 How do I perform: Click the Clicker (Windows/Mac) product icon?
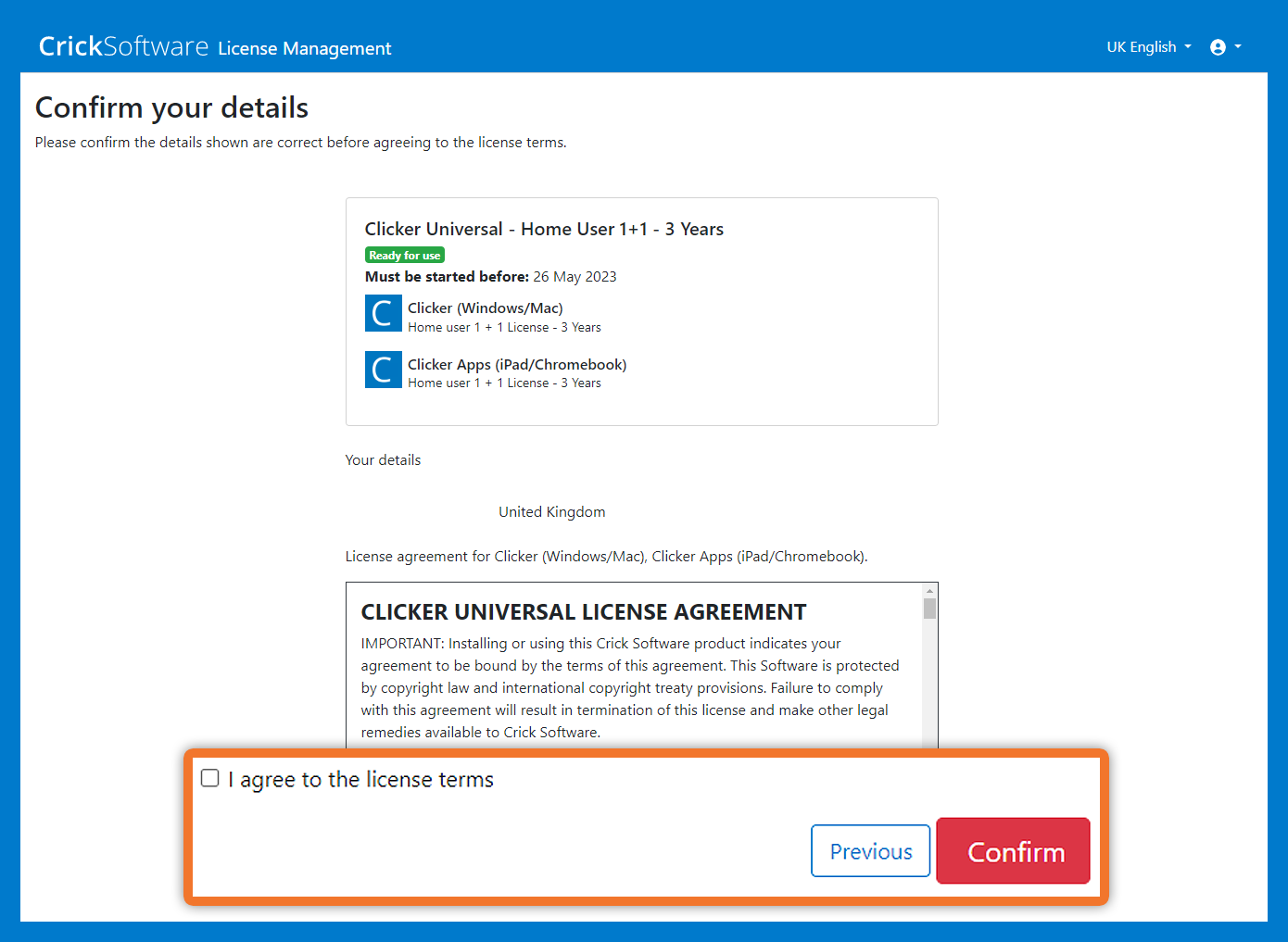click(x=383, y=314)
